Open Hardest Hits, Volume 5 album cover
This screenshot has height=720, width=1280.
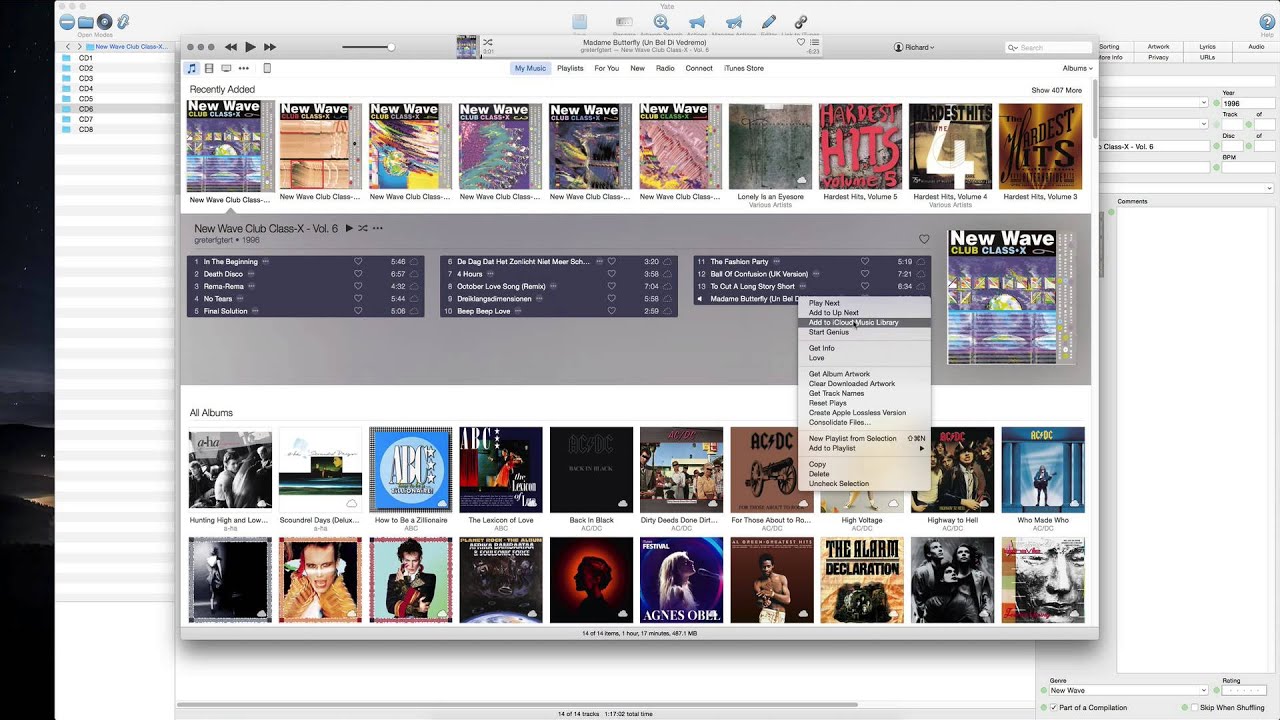point(860,146)
